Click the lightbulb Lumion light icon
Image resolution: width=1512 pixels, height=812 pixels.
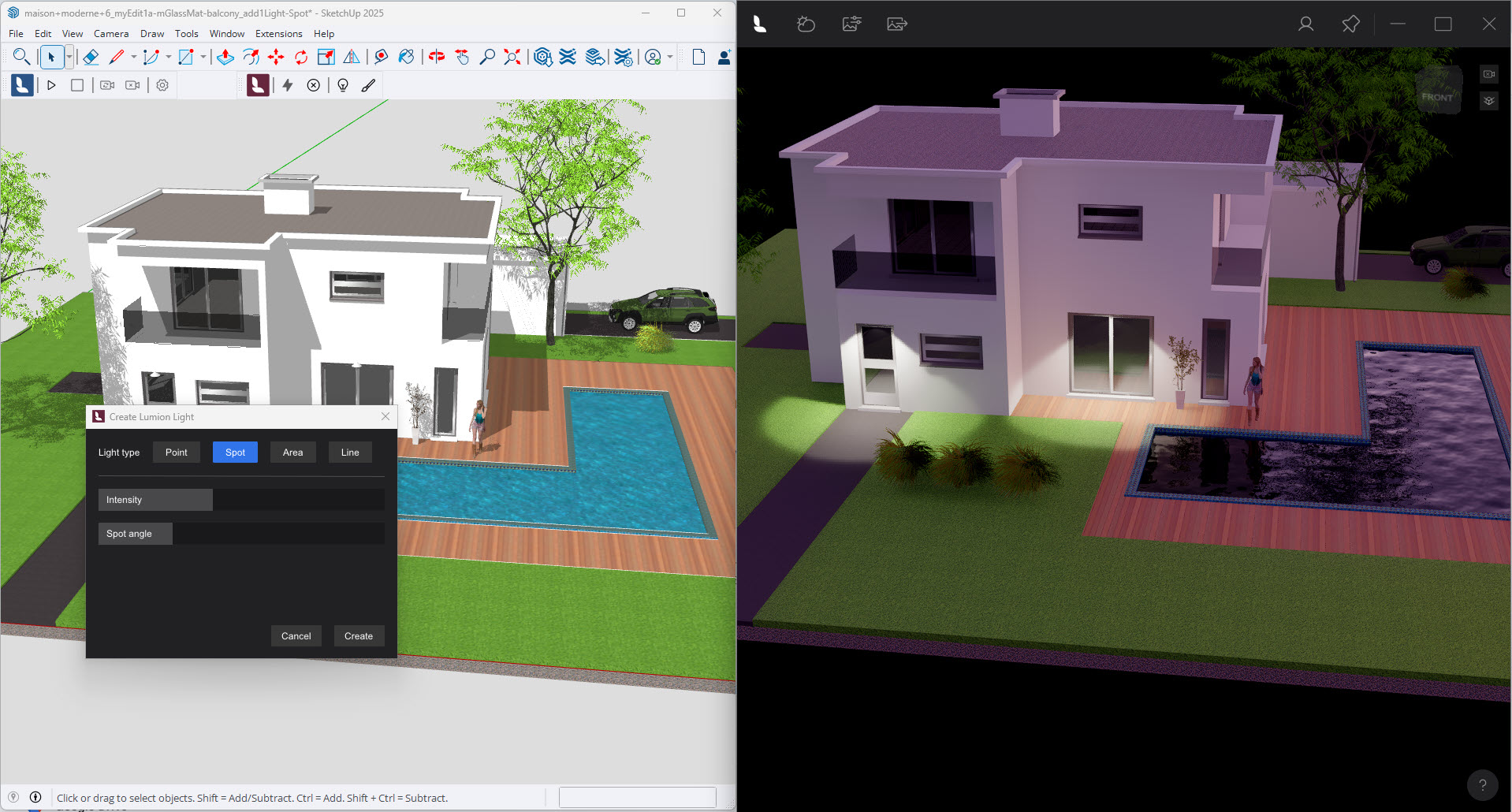click(x=343, y=85)
